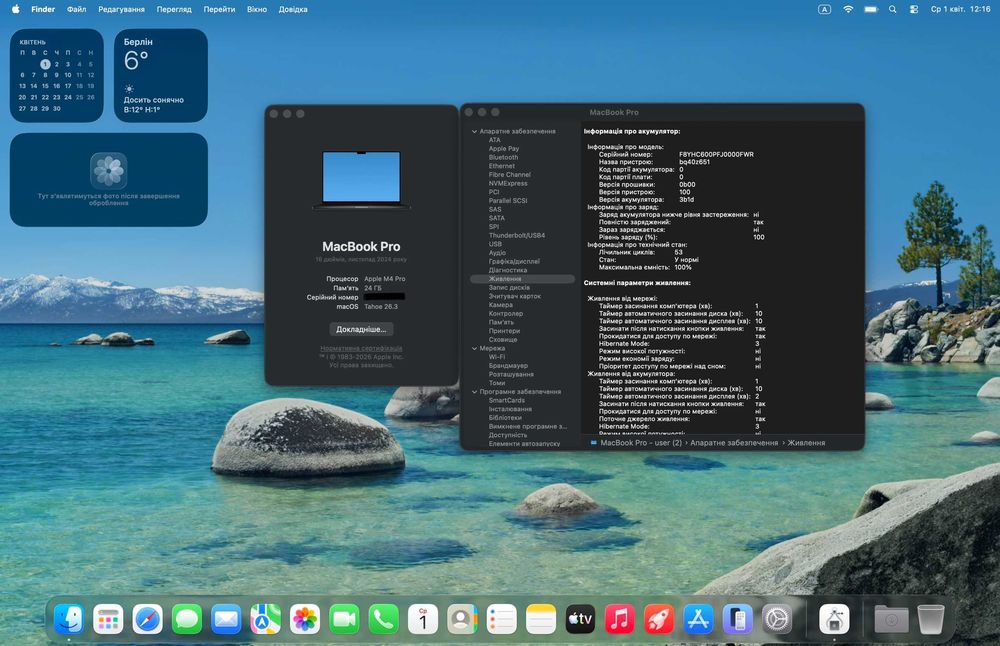Screen dimensions: 1000x646
Task: Launch Safari from the Dock
Action: tap(147, 619)
